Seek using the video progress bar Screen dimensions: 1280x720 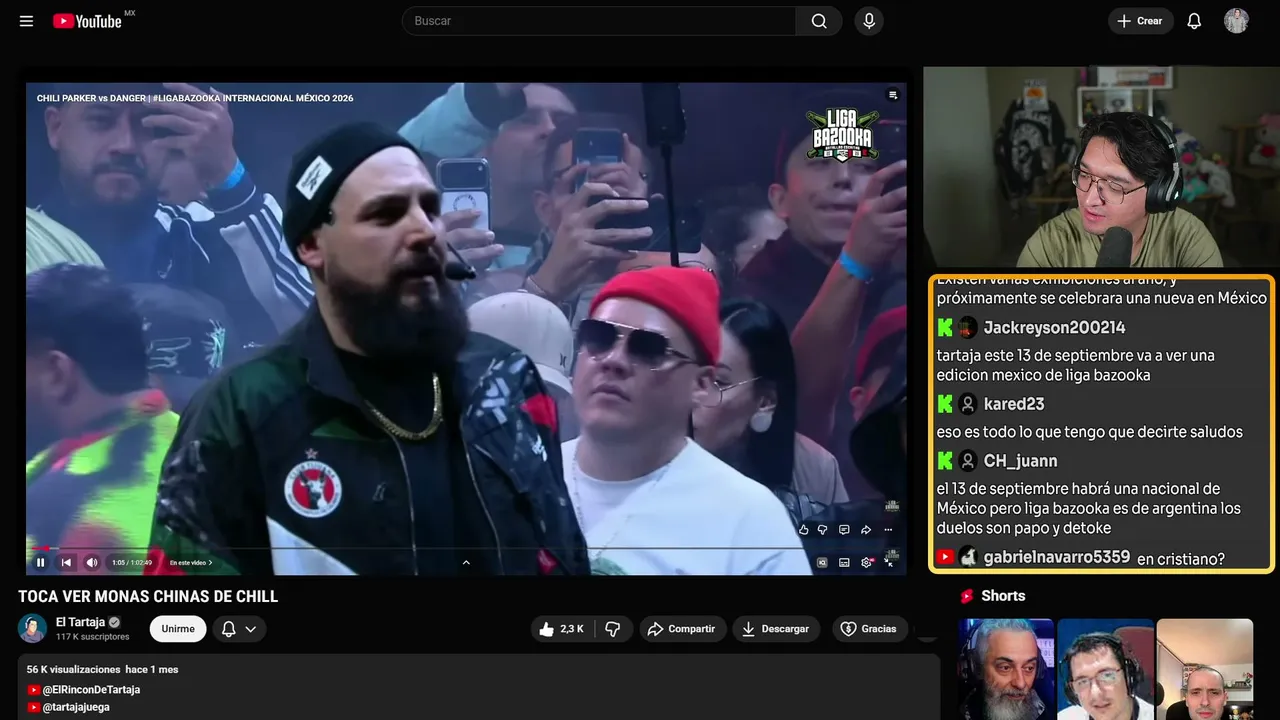[x=466, y=548]
